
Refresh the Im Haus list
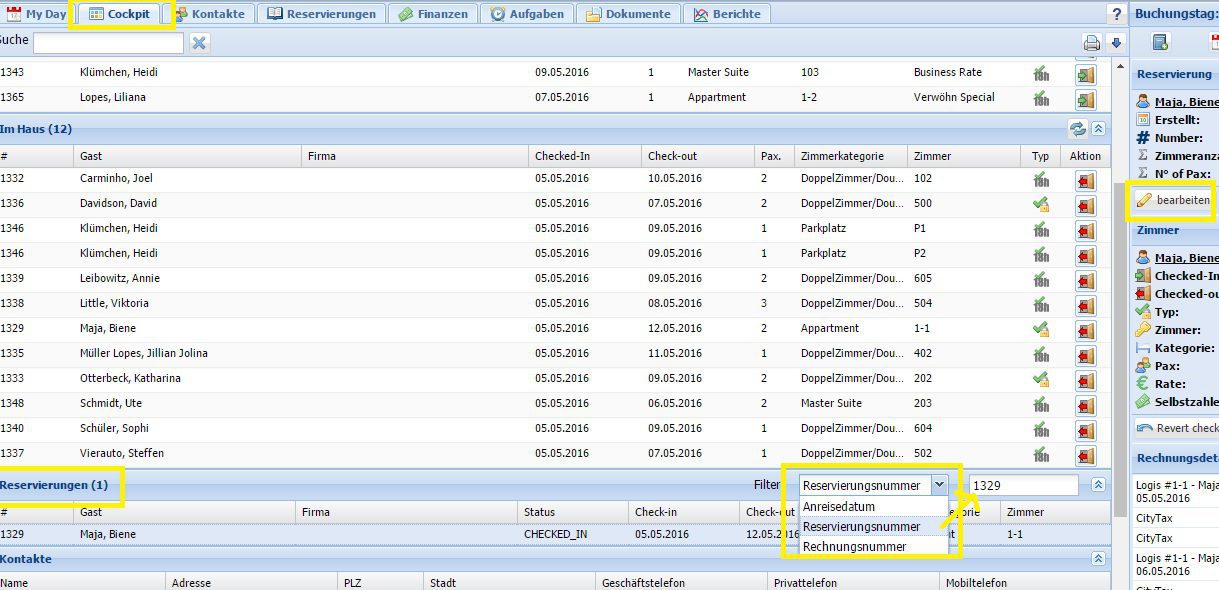click(x=1077, y=129)
